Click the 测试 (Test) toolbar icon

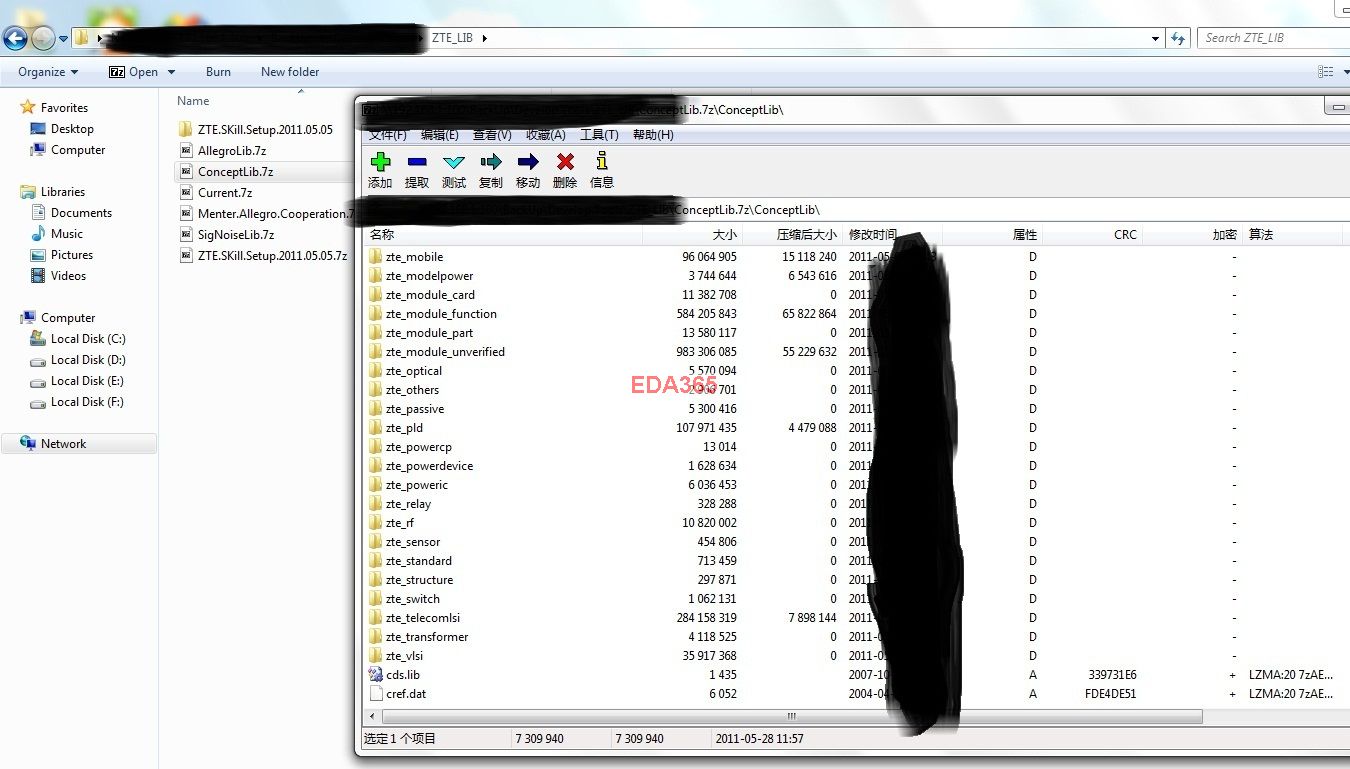(x=454, y=162)
